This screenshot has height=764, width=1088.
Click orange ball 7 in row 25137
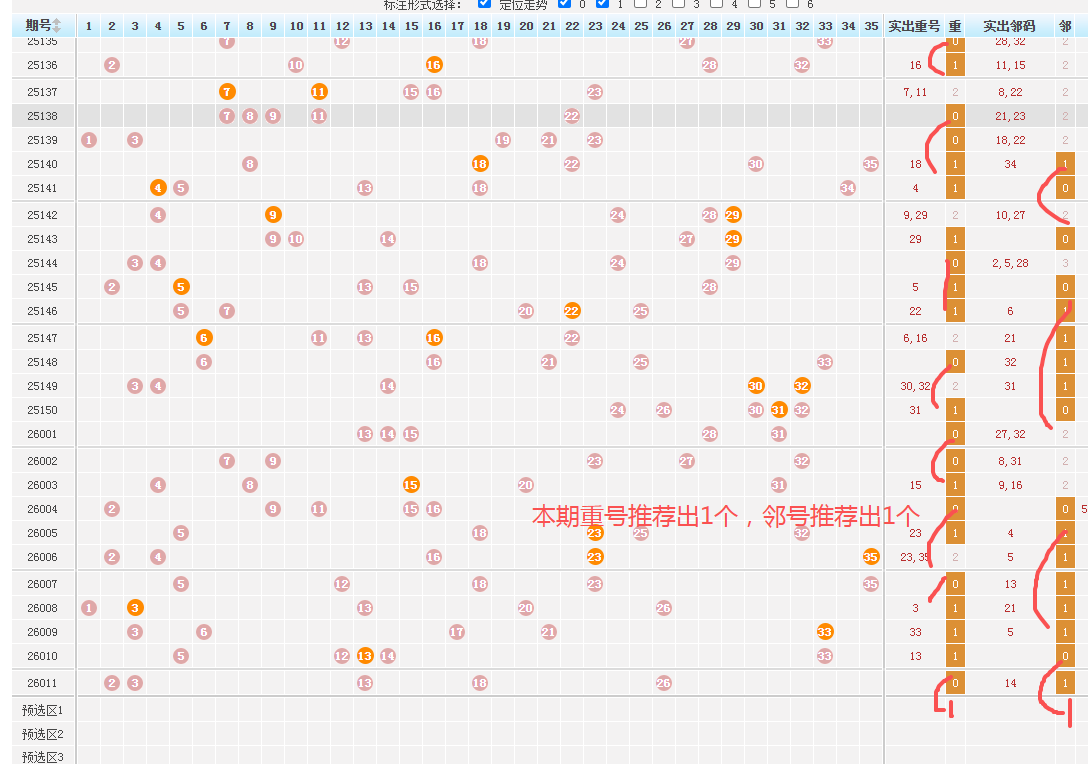[227, 92]
